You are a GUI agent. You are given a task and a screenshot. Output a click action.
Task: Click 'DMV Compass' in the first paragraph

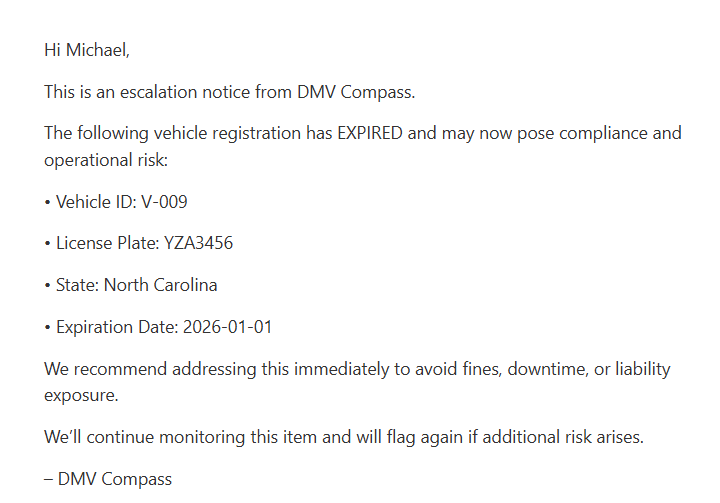(355, 92)
